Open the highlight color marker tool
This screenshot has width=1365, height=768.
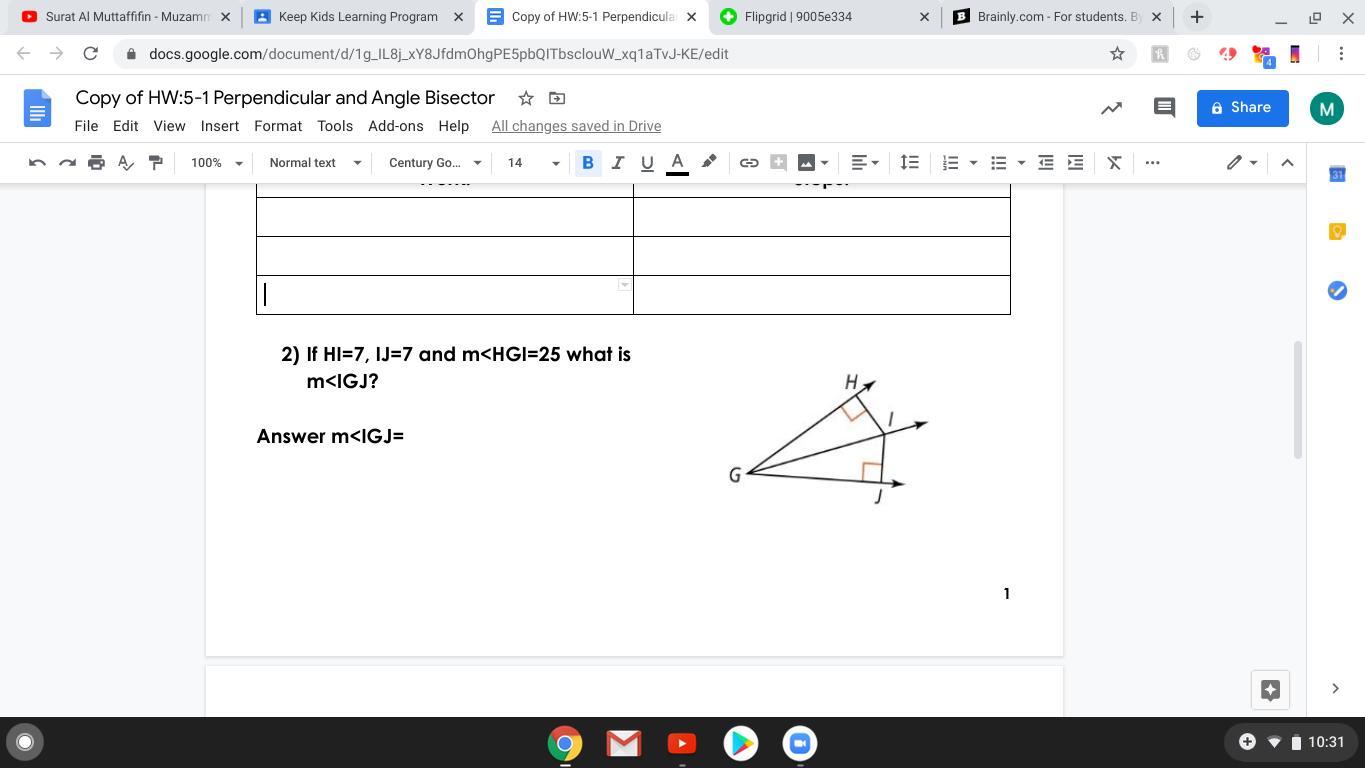click(709, 163)
